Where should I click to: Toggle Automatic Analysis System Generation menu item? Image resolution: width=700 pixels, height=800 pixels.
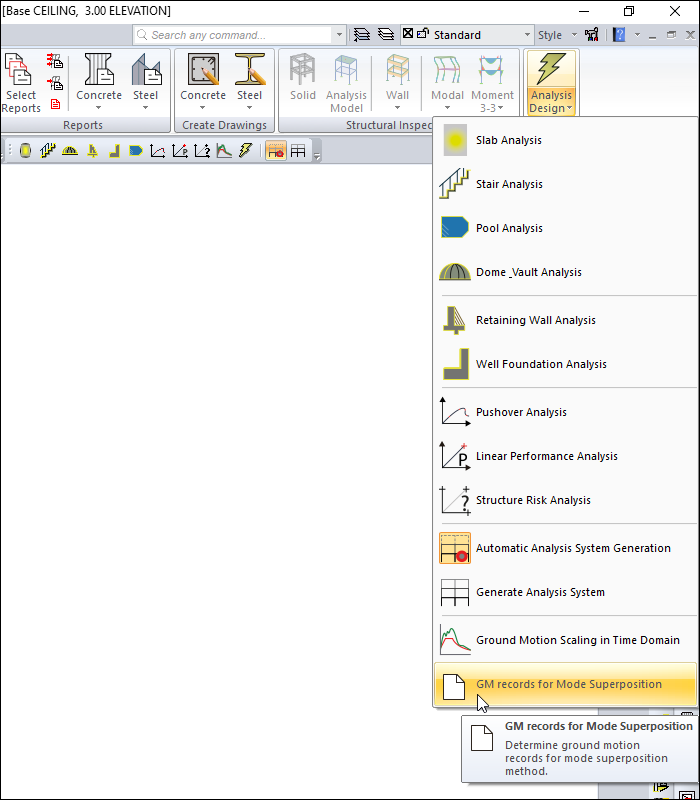pos(565,548)
